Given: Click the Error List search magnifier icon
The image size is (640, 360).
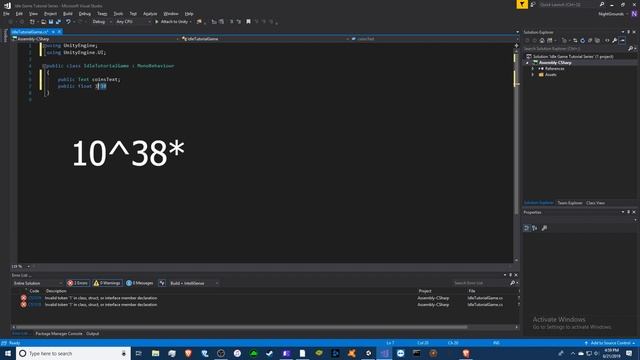Looking at the screenshot, I should point(513,283).
